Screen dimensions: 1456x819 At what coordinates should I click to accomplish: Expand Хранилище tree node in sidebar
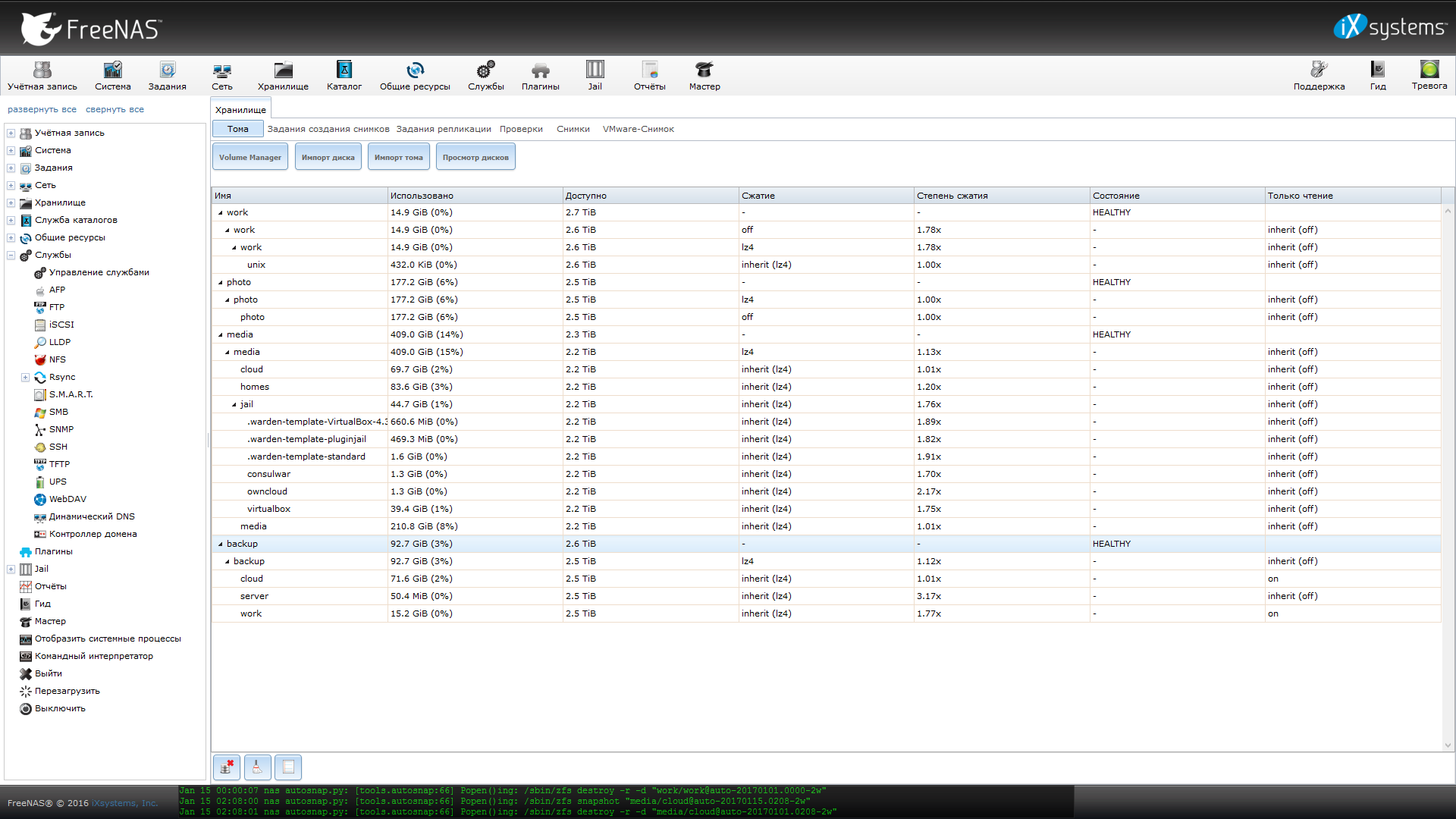pyautogui.click(x=11, y=202)
